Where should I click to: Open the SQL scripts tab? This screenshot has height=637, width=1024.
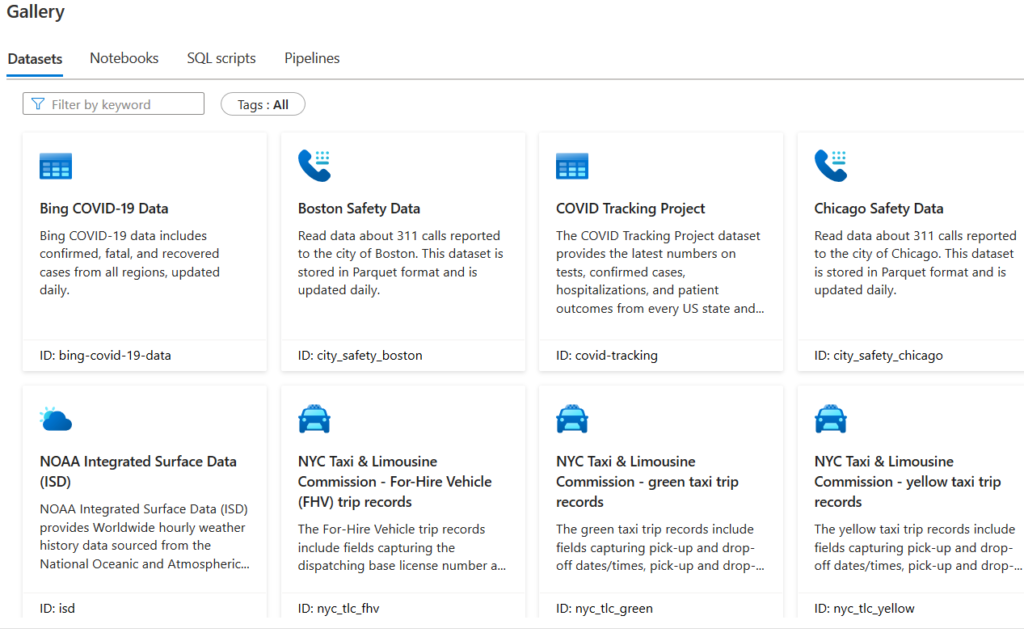pyautogui.click(x=221, y=58)
